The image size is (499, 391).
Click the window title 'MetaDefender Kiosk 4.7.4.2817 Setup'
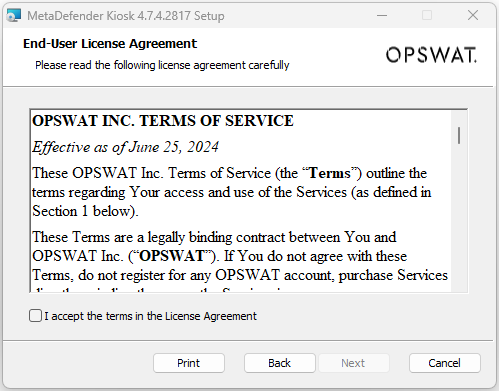coord(126,16)
